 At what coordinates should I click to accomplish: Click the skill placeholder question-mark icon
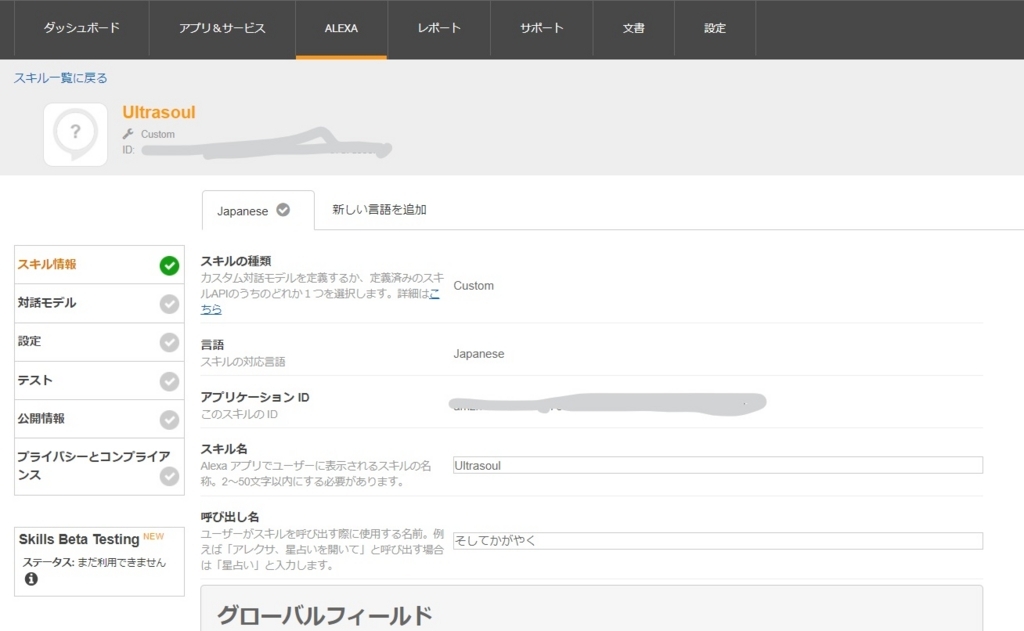click(75, 134)
